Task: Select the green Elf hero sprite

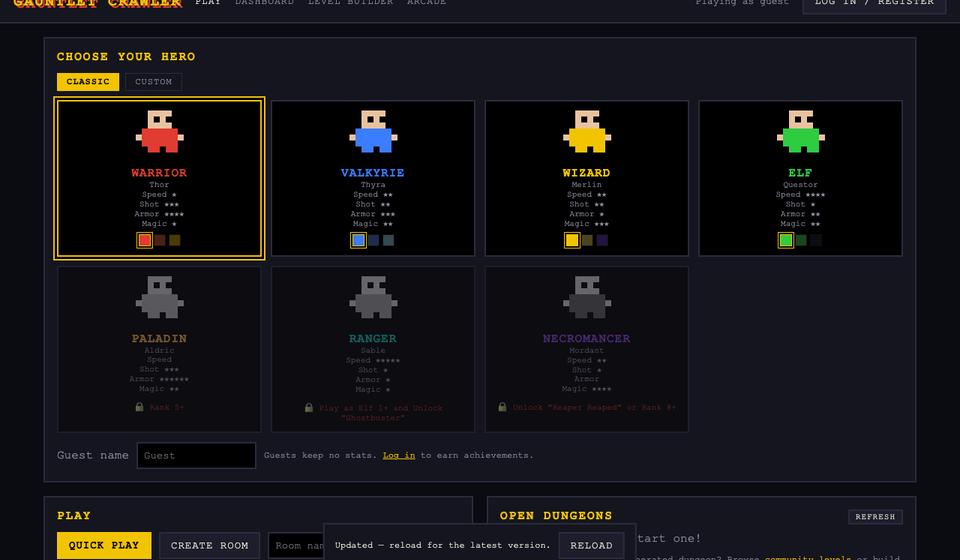Action: point(800,131)
